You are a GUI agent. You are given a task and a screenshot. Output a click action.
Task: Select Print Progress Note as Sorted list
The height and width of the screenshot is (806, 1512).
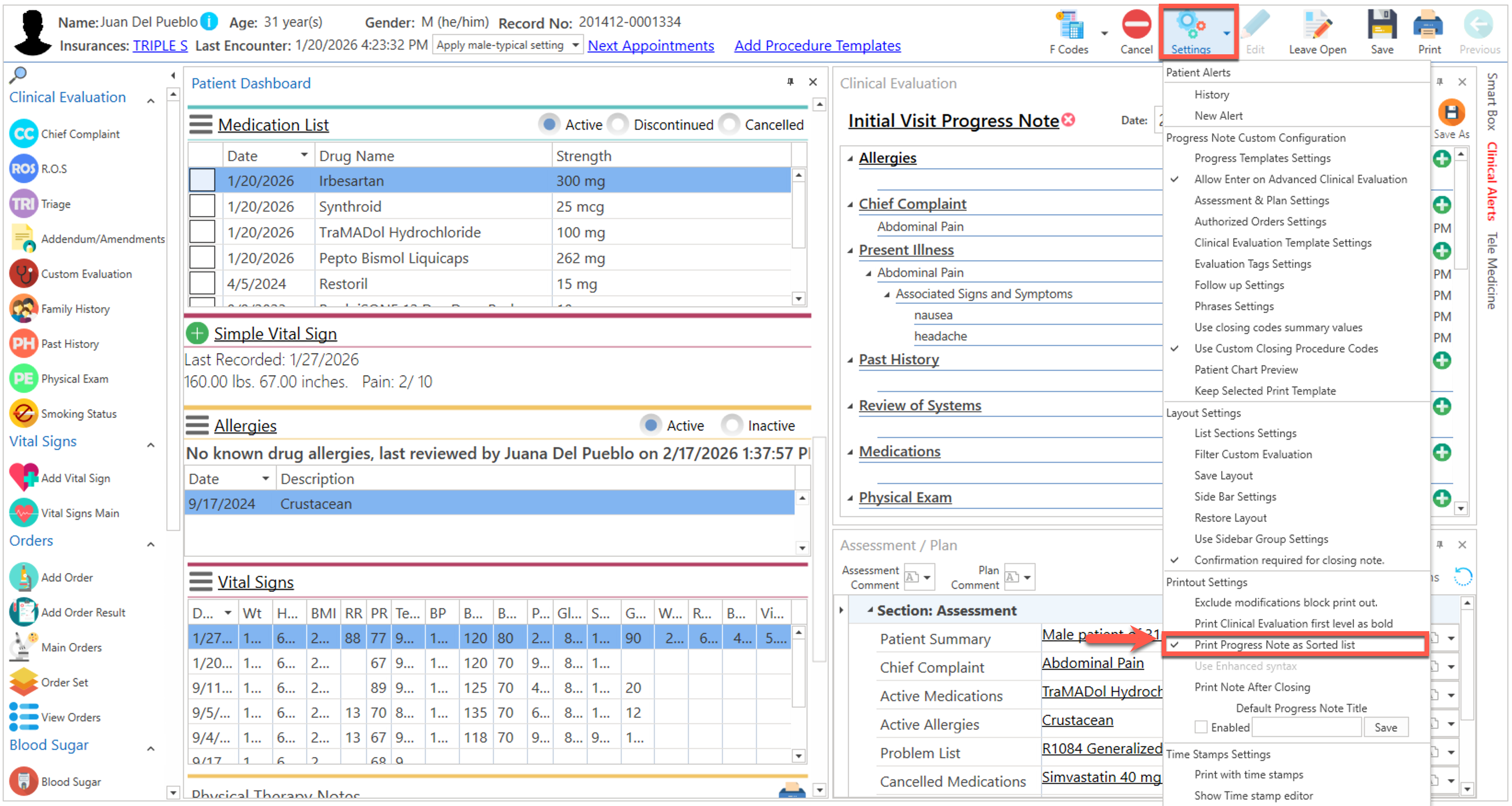[1274, 645]
